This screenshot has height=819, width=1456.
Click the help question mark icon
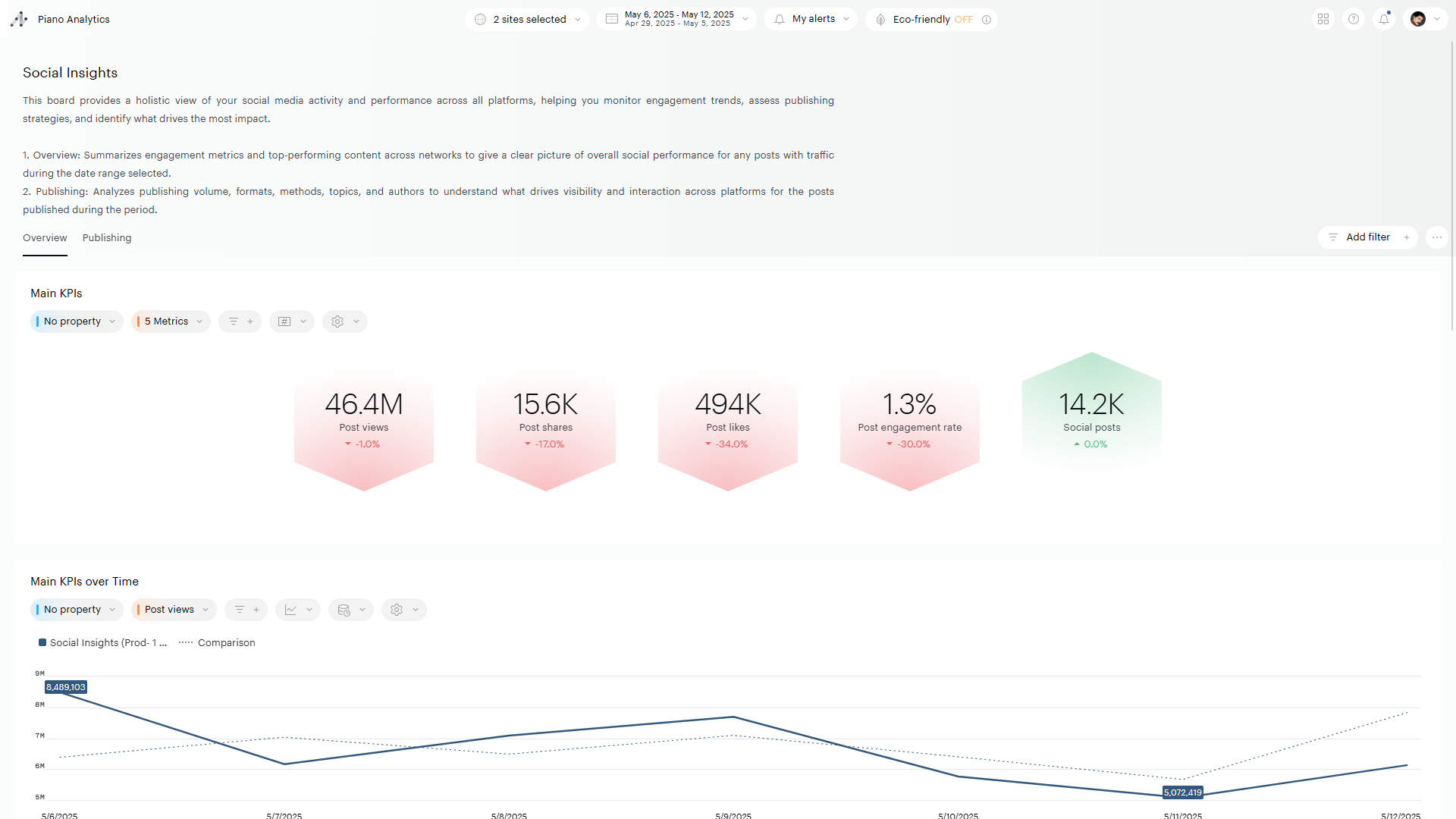point(1354,19)
